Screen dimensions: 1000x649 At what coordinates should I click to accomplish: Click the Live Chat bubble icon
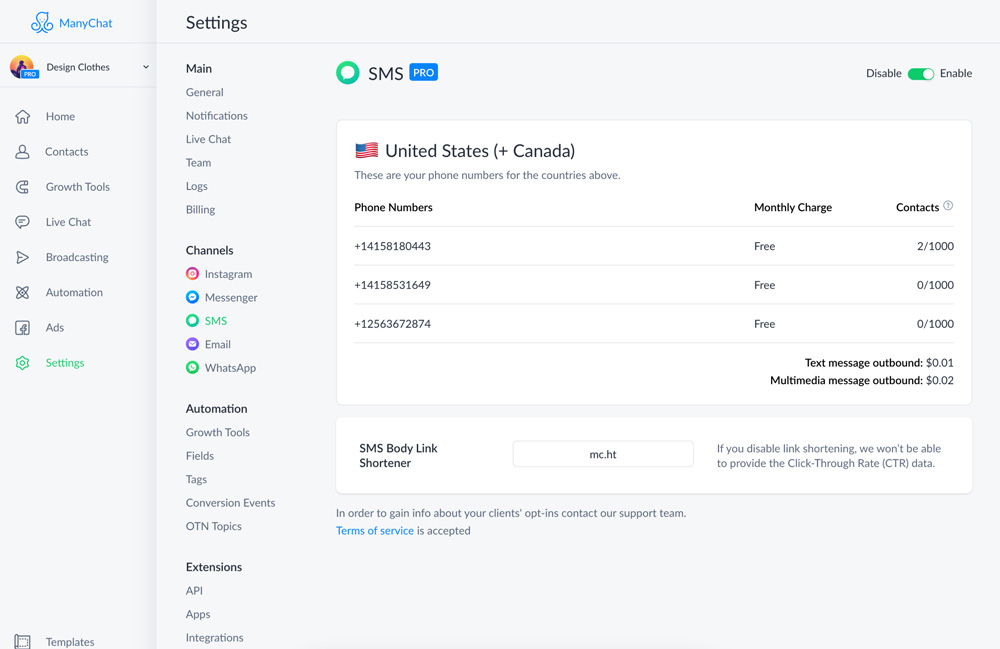pyautogui.click(x=22, y=222)
